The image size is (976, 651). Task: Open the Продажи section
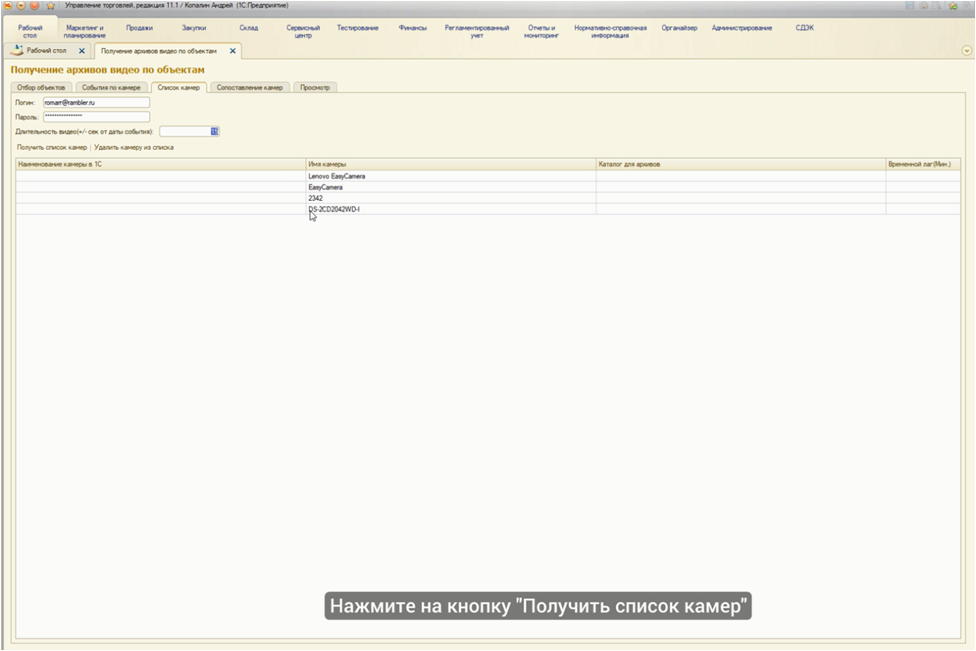pos(139,28)
